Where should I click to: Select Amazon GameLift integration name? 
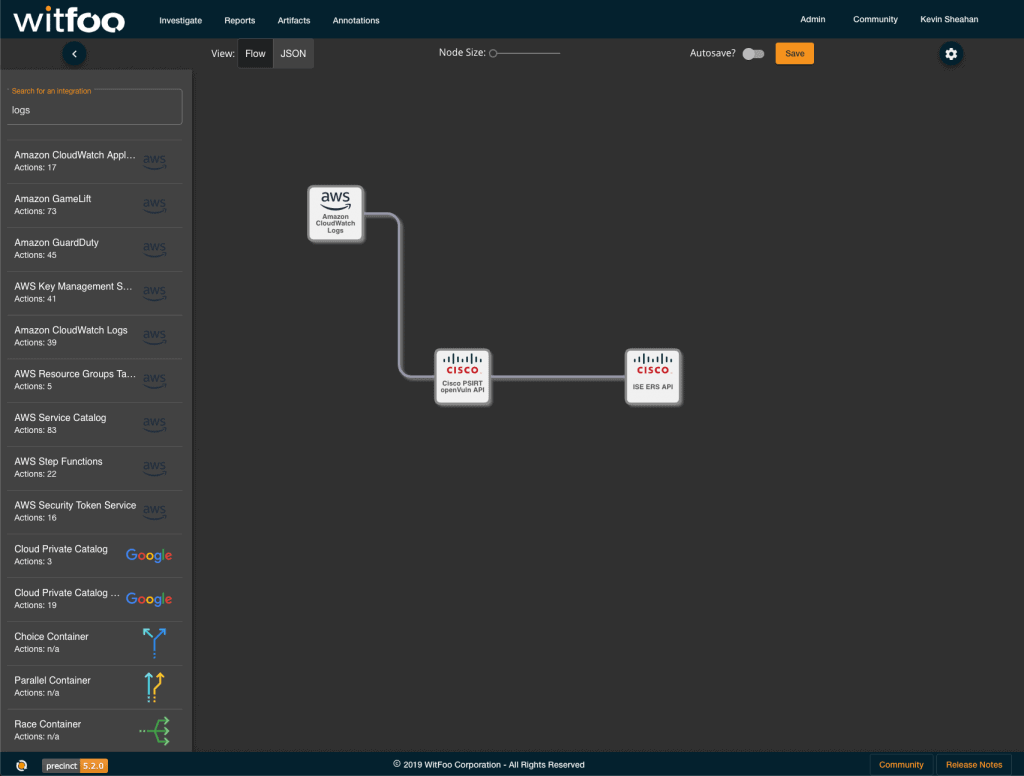[x=53, y=199]
